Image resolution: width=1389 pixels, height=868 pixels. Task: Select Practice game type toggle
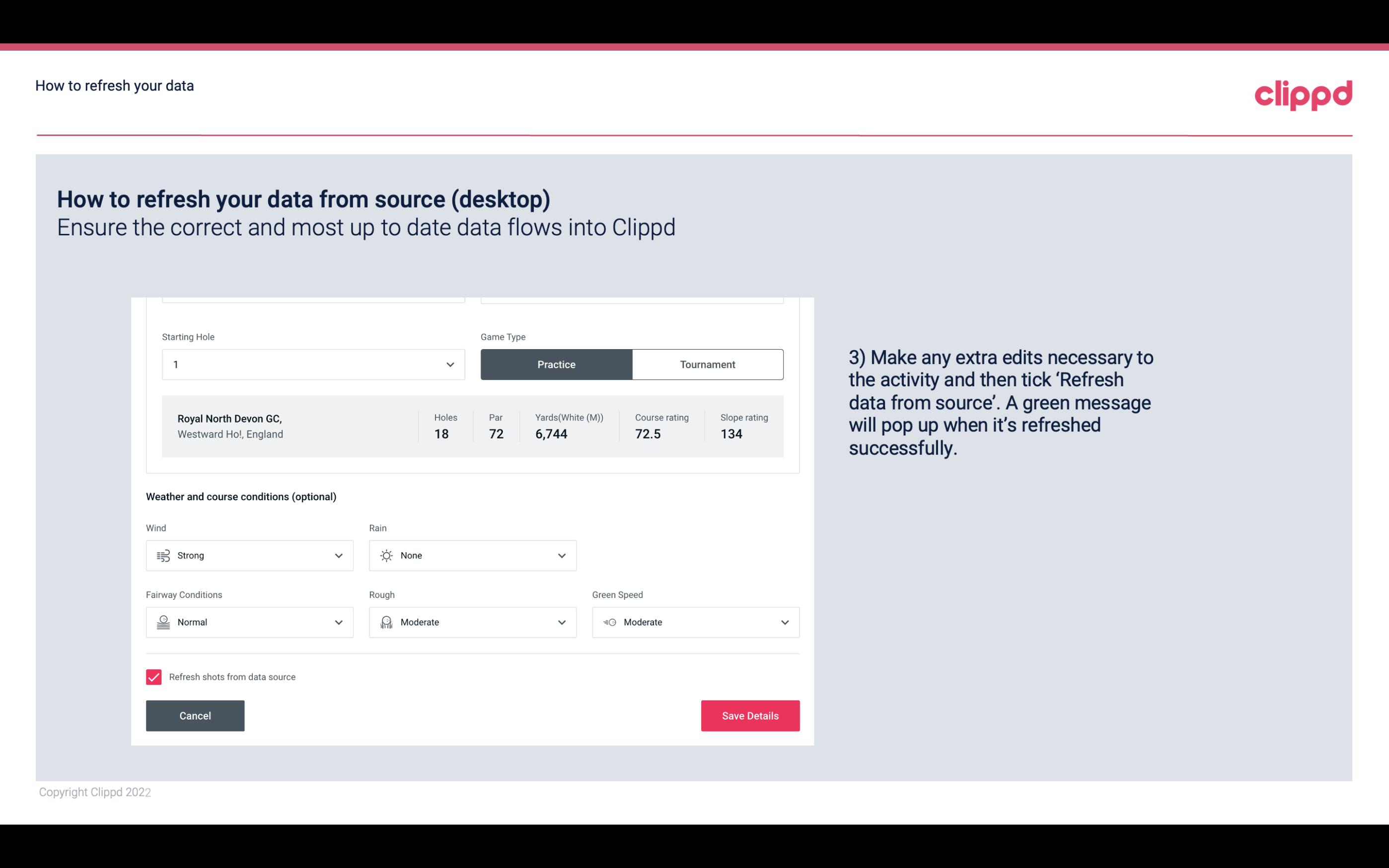(556, 364)
